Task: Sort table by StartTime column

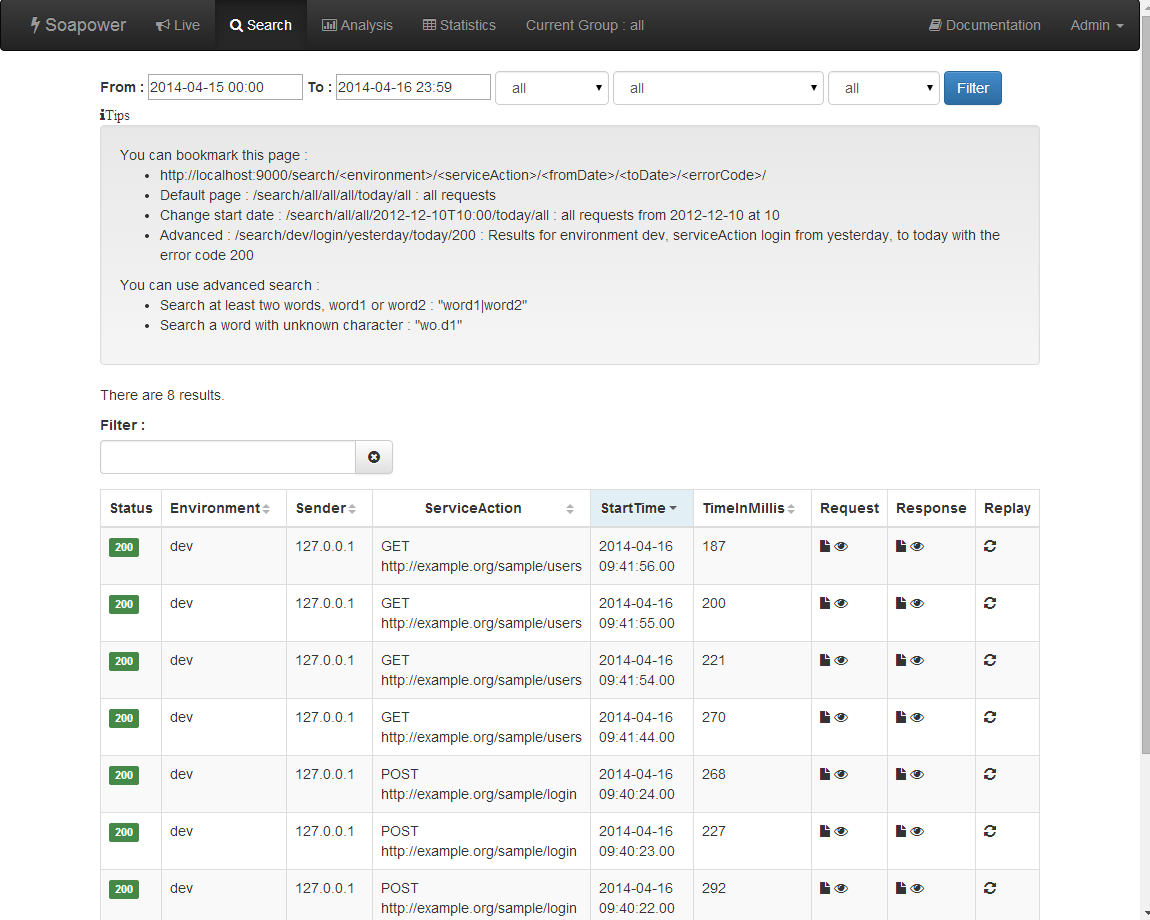Action: coord(642,508)
